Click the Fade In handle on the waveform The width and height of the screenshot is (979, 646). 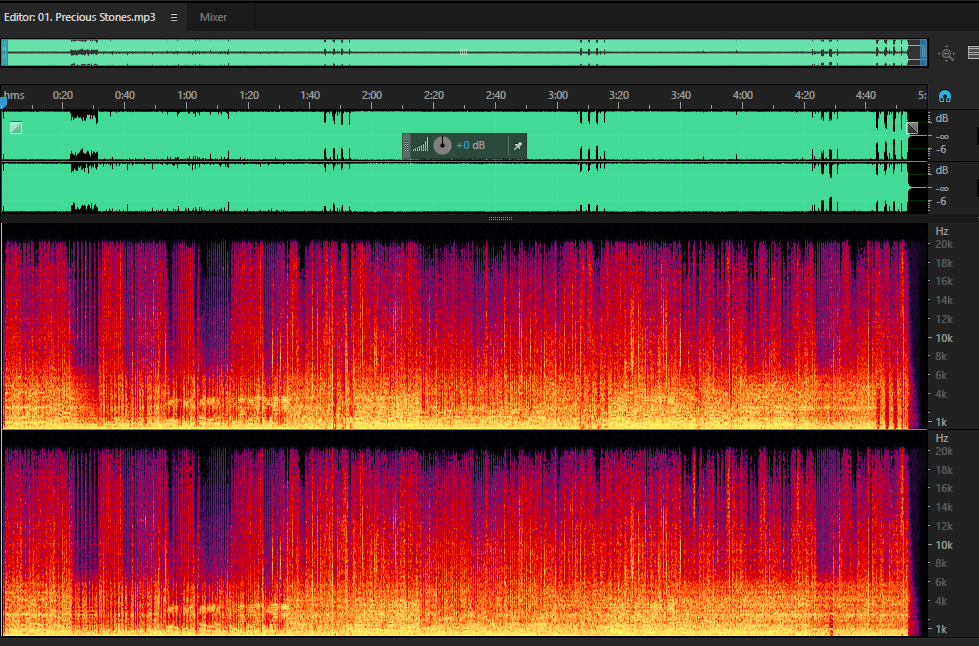pyautogui.click(x=16, y=128)
